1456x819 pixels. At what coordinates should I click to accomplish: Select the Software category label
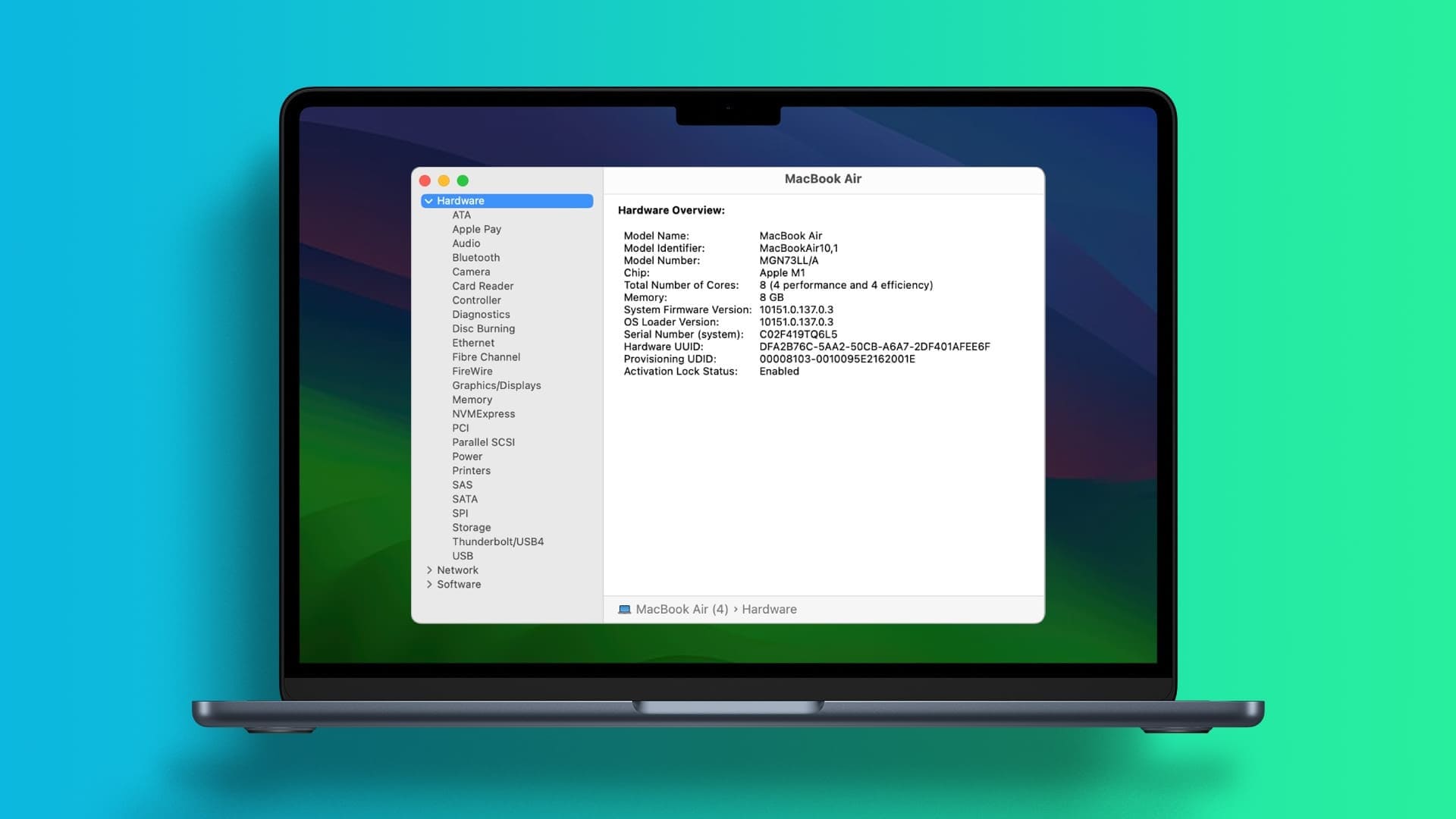458,585
